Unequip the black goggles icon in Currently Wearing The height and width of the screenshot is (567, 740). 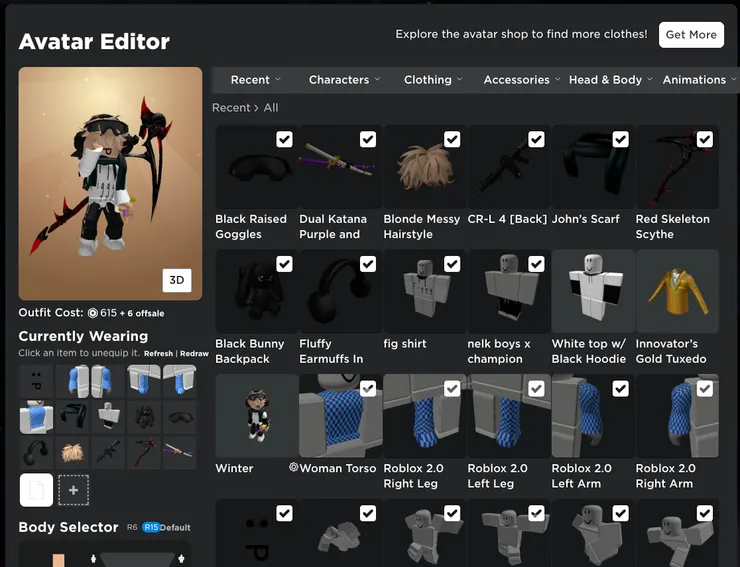(180, 417)
